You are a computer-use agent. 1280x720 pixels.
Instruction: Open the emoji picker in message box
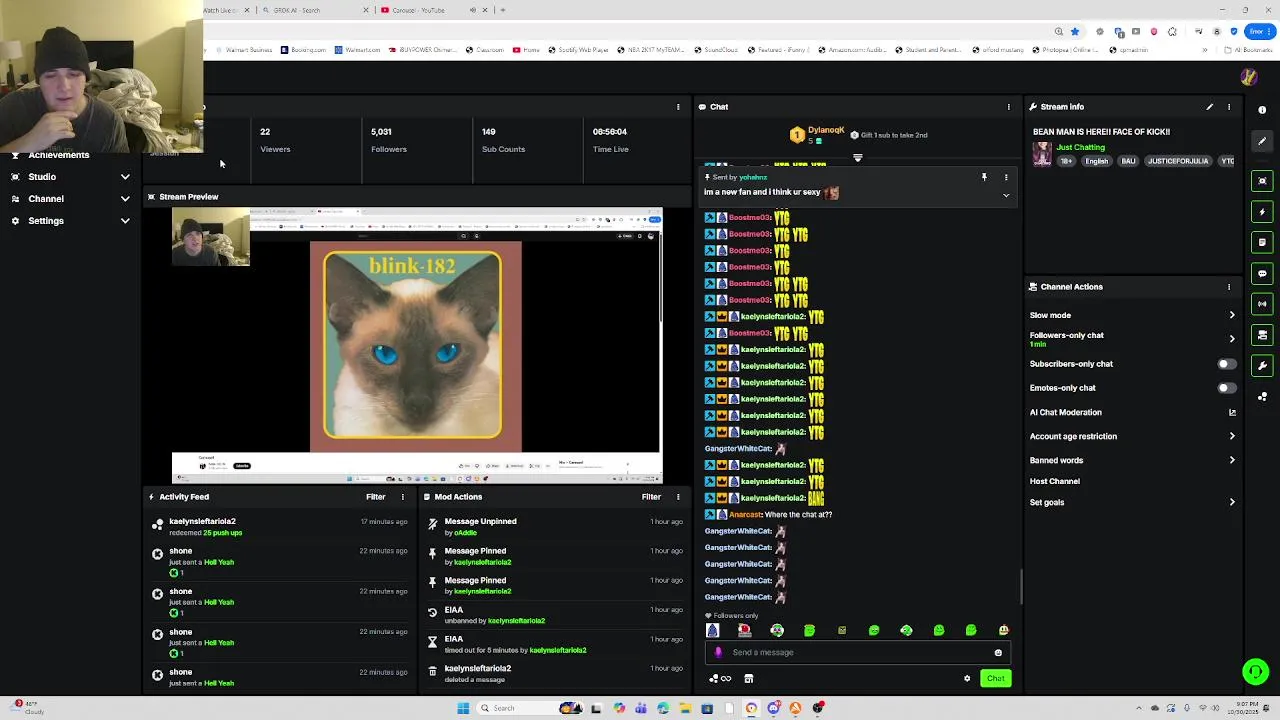click(998, 653)
